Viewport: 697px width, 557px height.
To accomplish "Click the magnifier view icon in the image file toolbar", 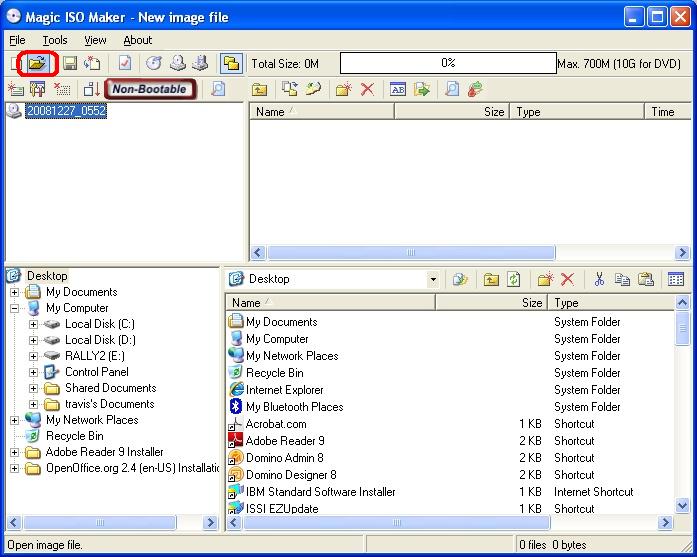I will 452,89.
